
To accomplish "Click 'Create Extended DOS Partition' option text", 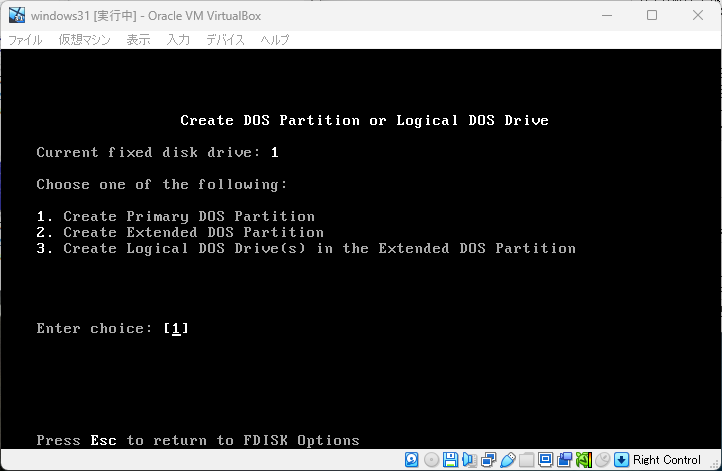I will pos(193,233).
